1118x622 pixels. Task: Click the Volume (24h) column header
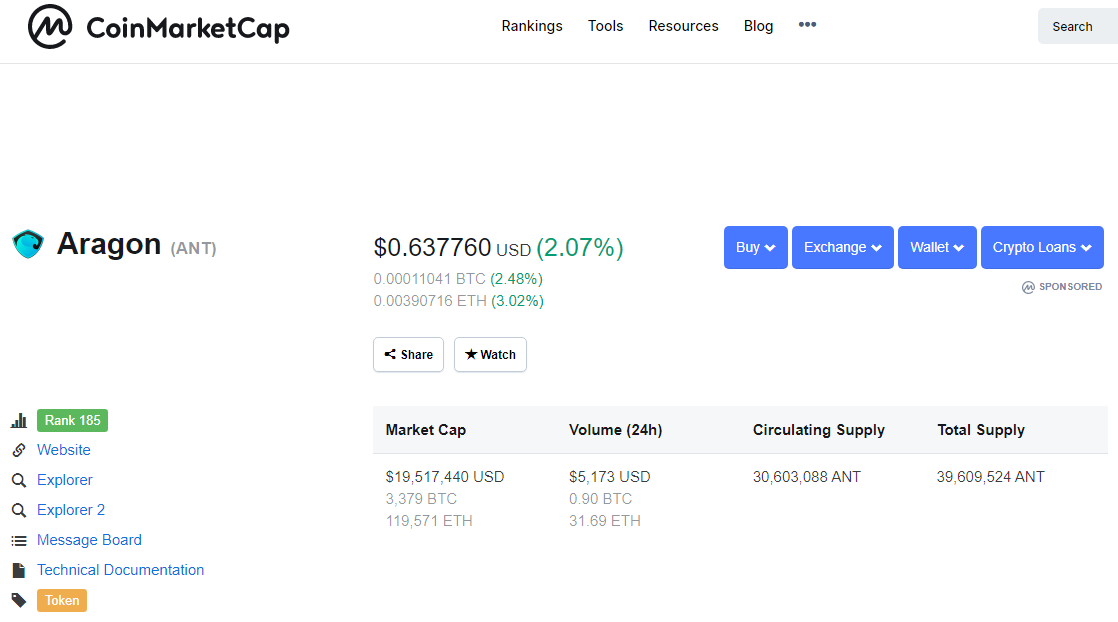tap(615, 430)
